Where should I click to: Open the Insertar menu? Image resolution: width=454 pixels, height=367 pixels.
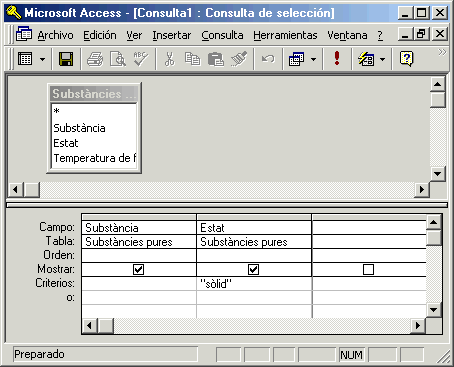pos(172,35)
